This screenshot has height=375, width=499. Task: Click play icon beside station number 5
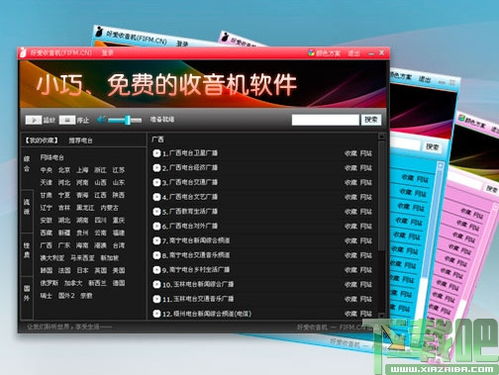pyautogui.click(x=157, y=211)
